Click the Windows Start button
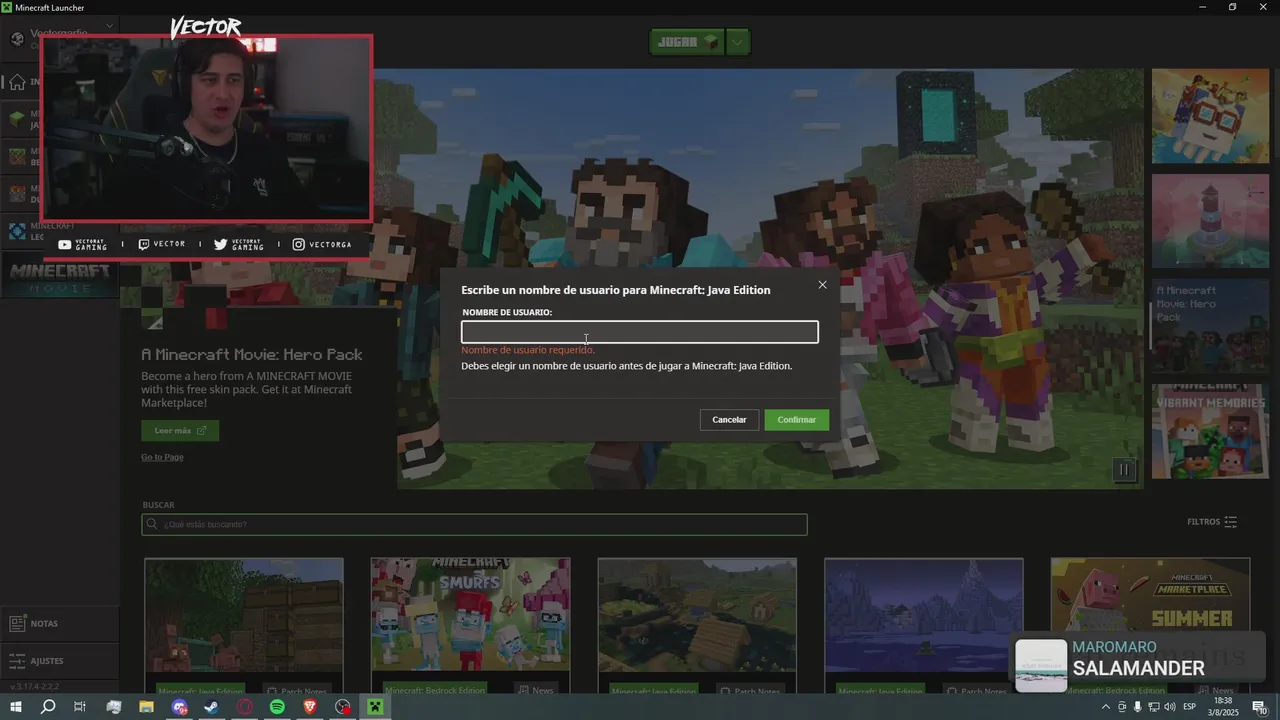The width and height of the screenshot is (1280, 720). (16, 707)
